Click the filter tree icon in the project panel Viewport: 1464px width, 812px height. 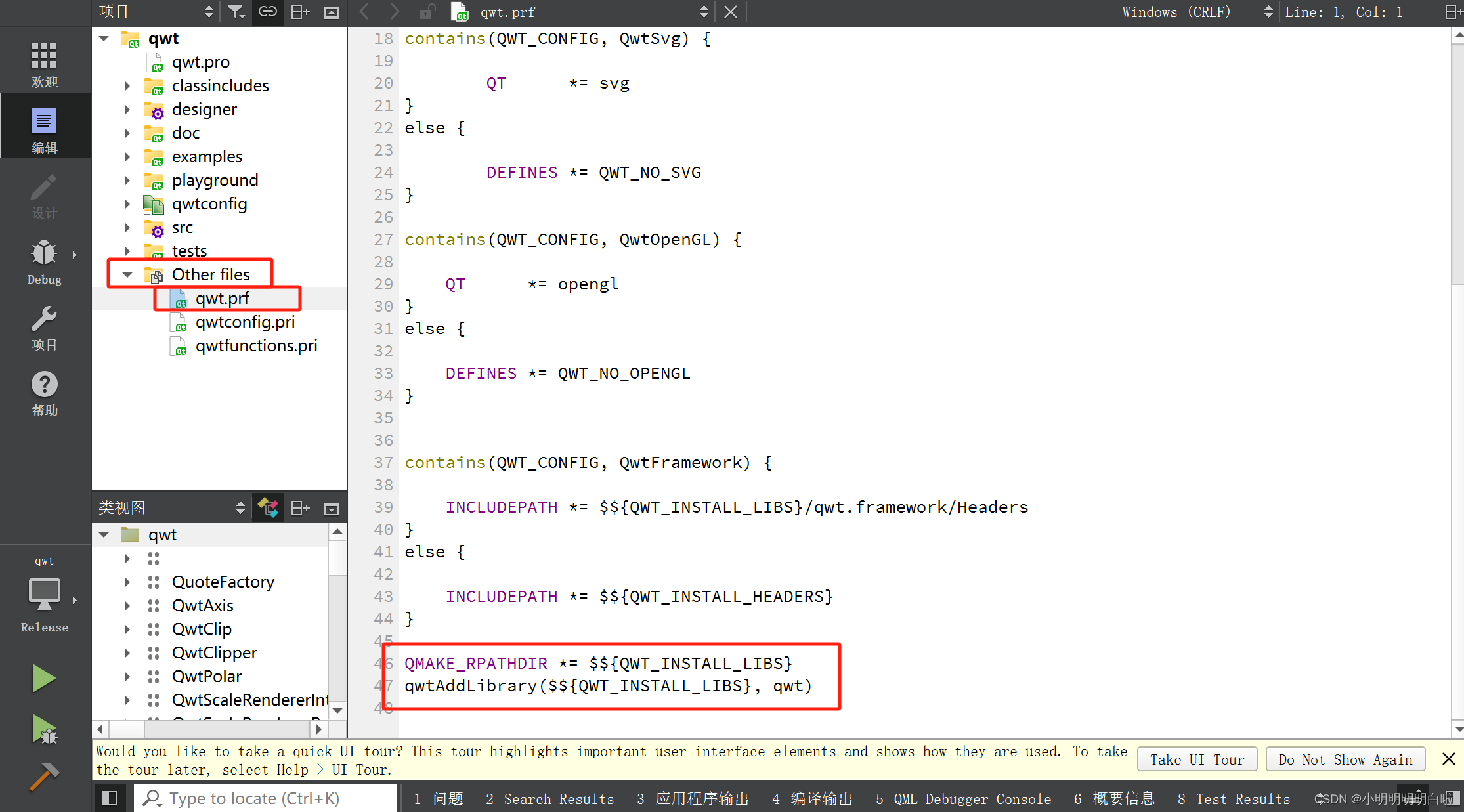pyautogui.click(x=236, y=12)
